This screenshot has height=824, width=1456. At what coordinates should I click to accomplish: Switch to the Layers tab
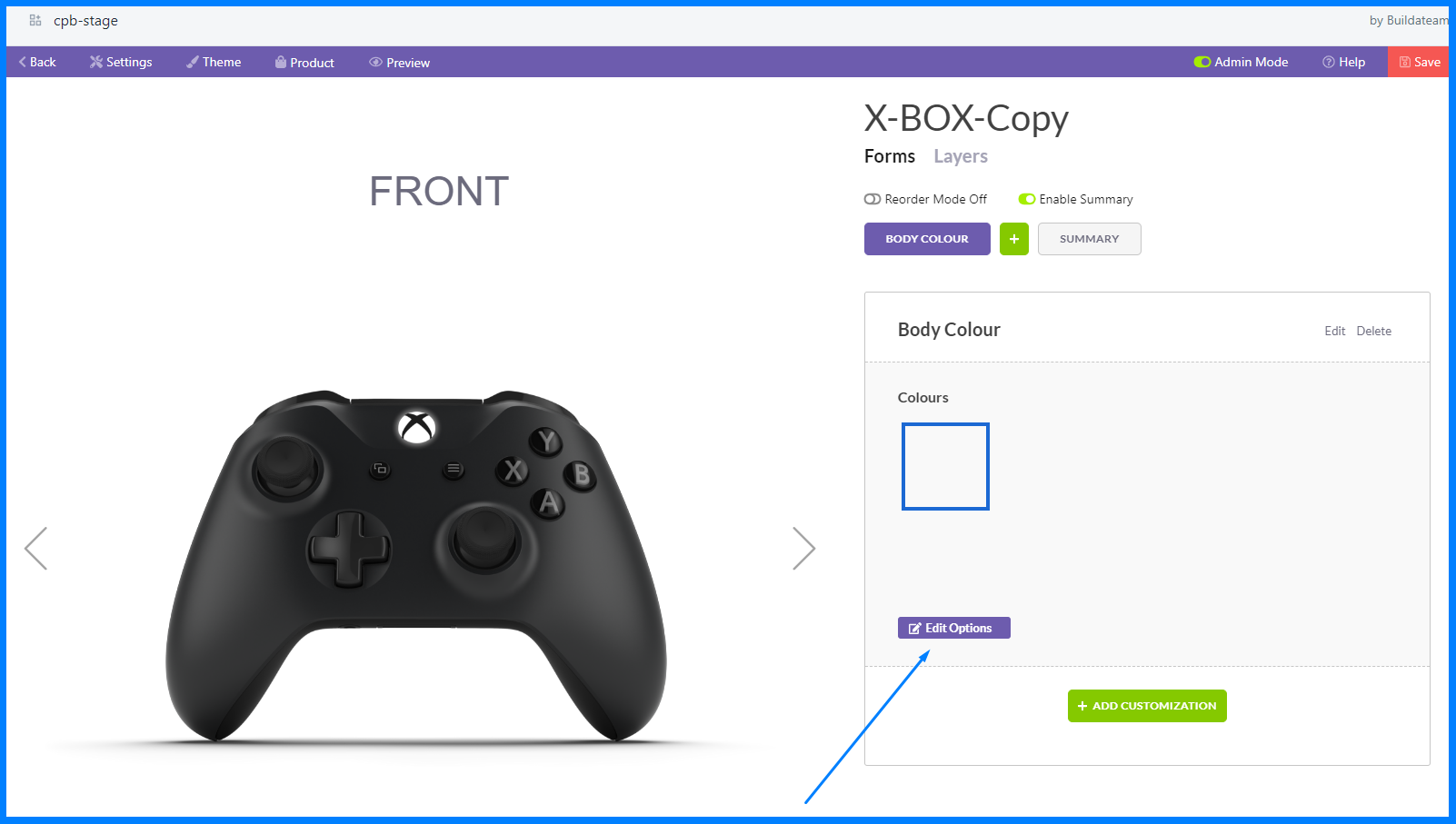[961, 156]
